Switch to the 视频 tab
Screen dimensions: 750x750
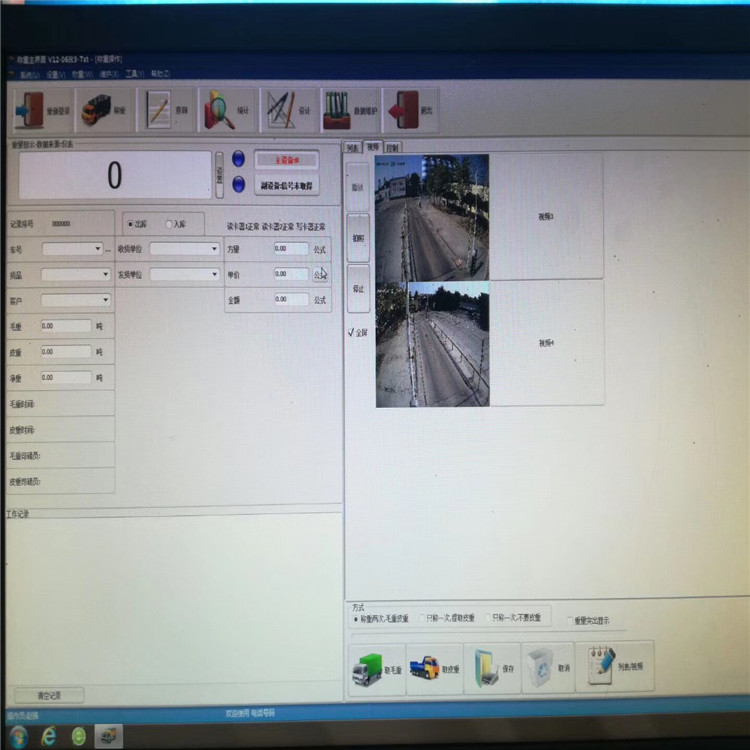tap(373, 147)
